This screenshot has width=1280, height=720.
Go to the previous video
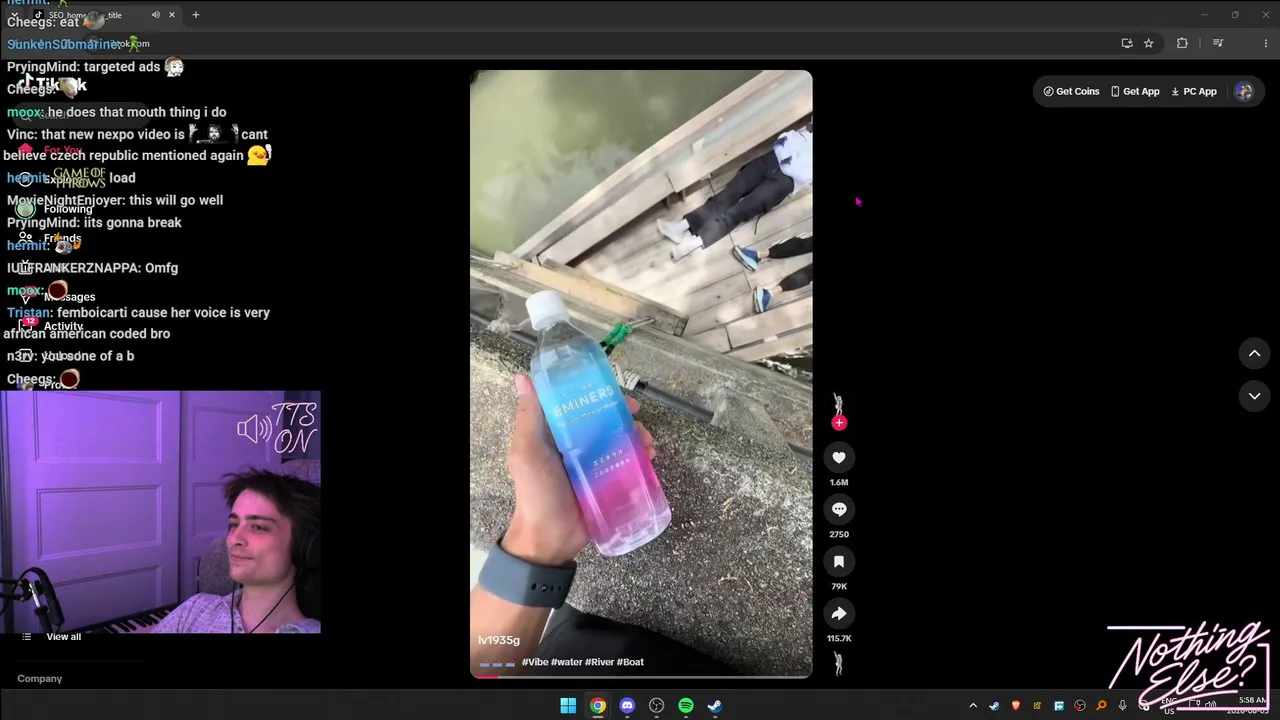tap(1254, 353)
